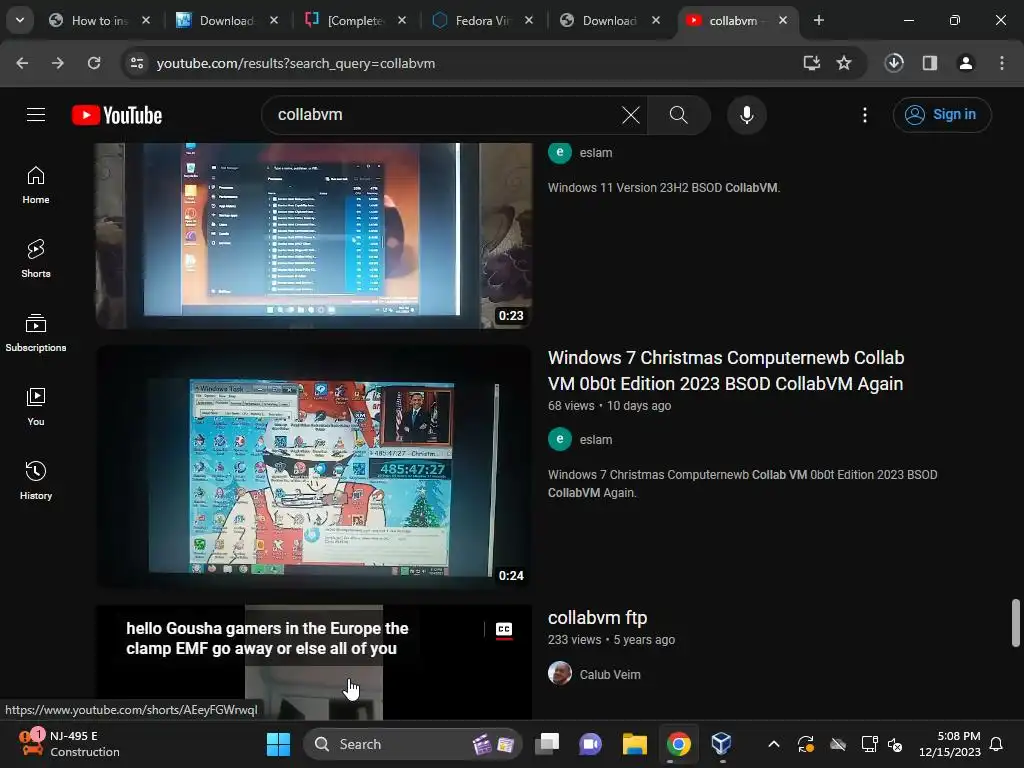This screenshot has height=768, width=1024.
Task: Expand the tab search dropdown
Action: coord(20,20)
